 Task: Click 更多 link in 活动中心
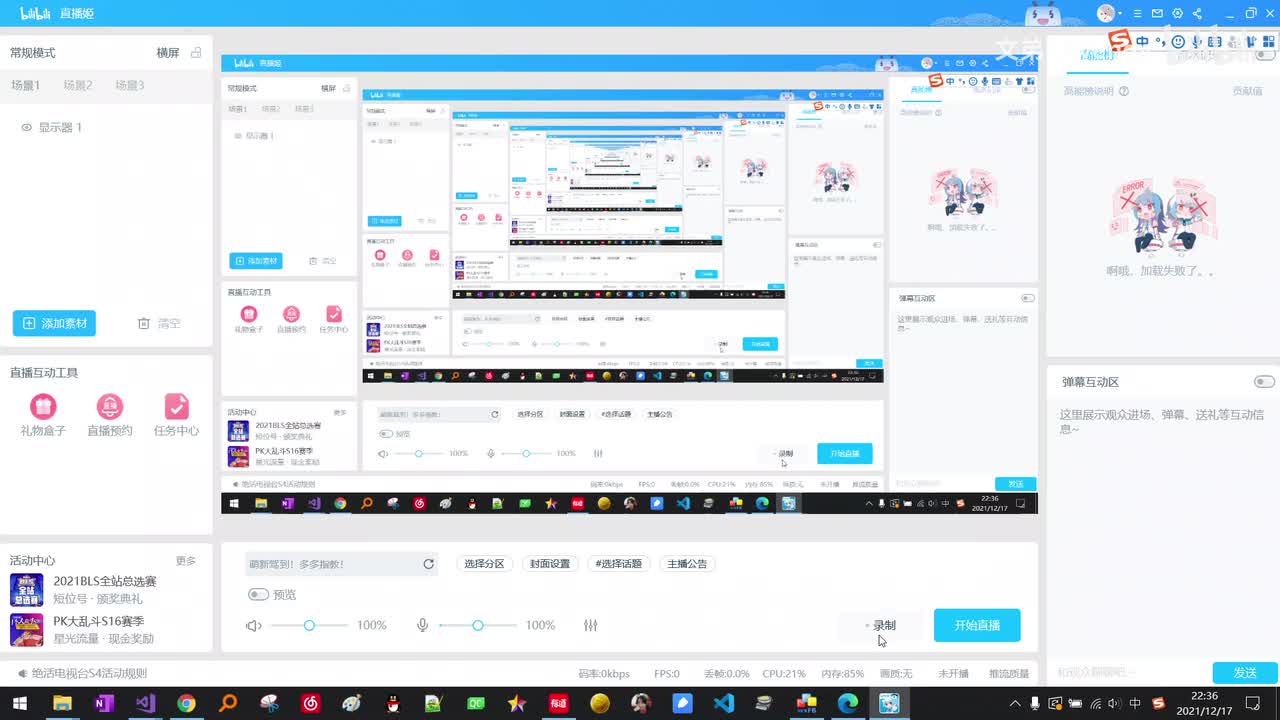(186, 561)
